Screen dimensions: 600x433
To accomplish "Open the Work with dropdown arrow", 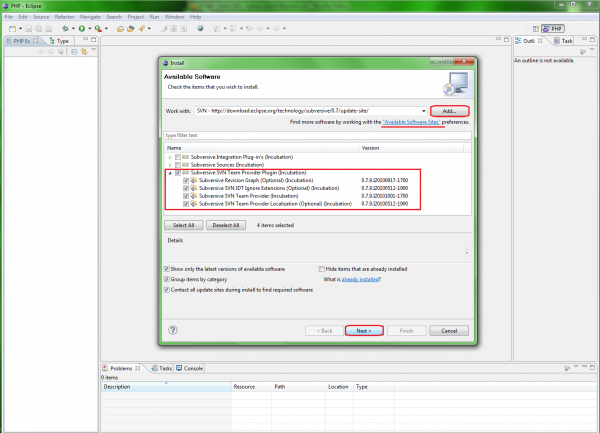I will tap(424, 111).
